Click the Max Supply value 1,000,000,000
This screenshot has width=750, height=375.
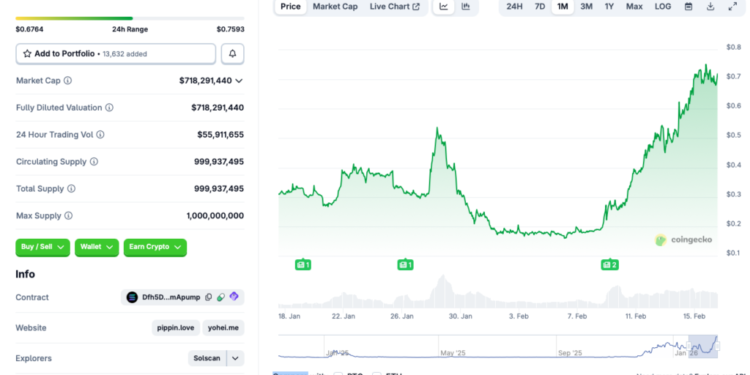pyautogui.click(x=215, y=216)
